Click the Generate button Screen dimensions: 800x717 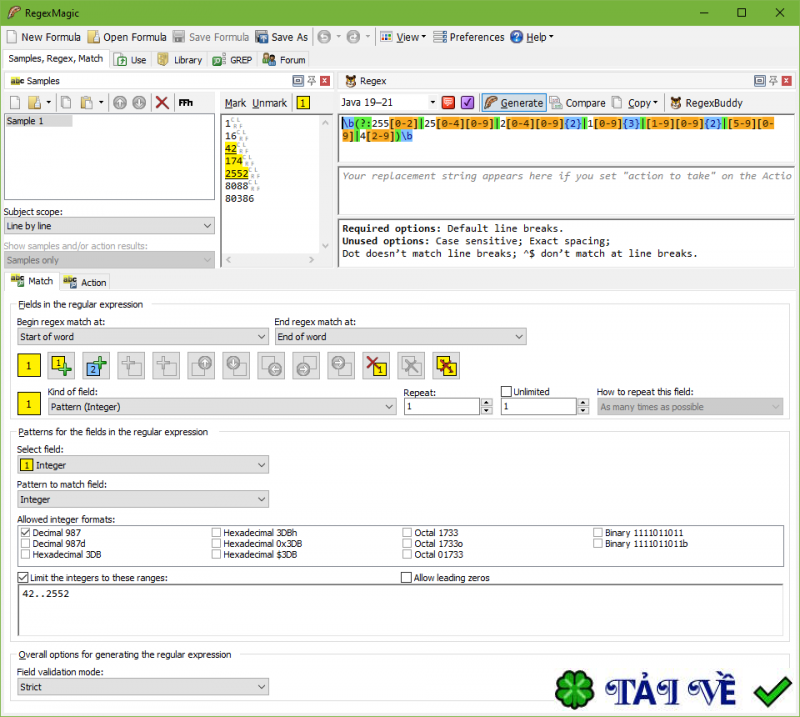514,103
